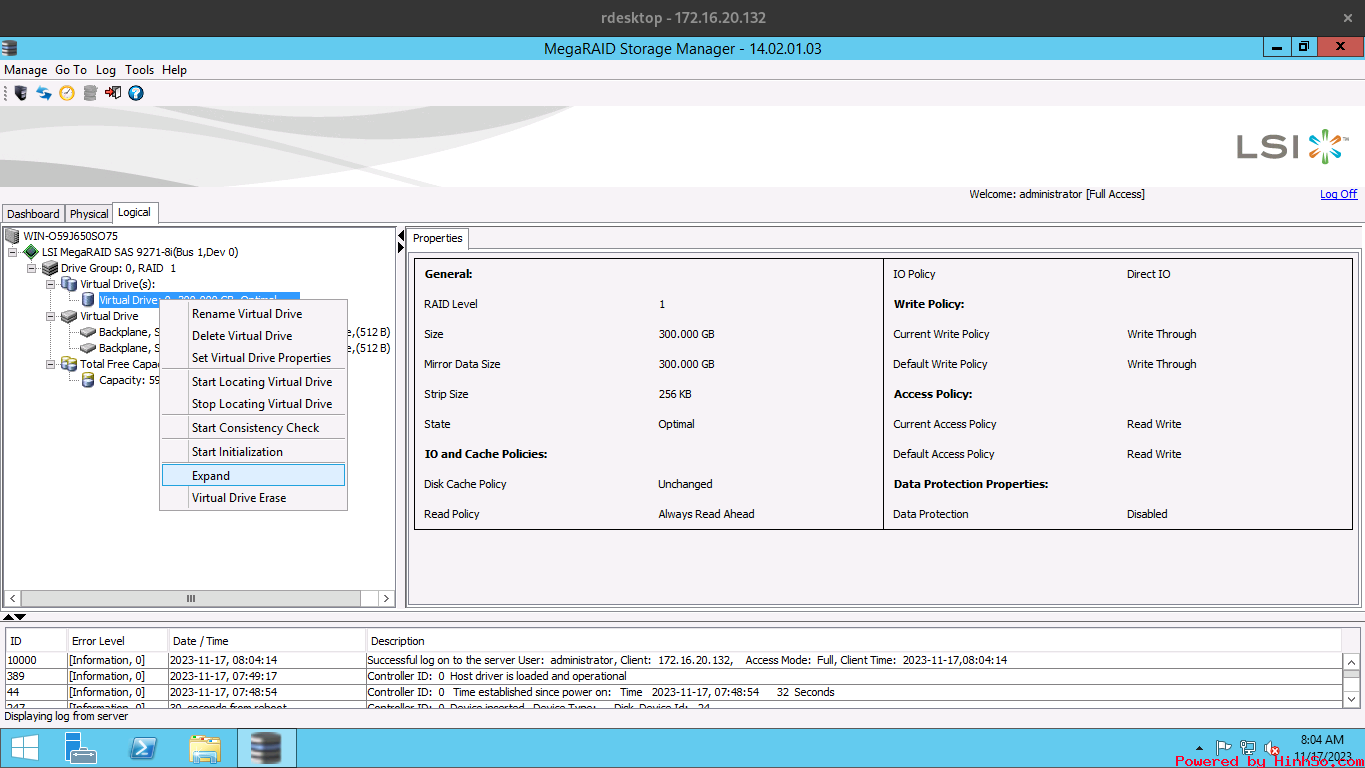This screenshot has height=768, width=1365.
Task: Choose Delete Virtual Drive from context menu
Action: [253, 336]
